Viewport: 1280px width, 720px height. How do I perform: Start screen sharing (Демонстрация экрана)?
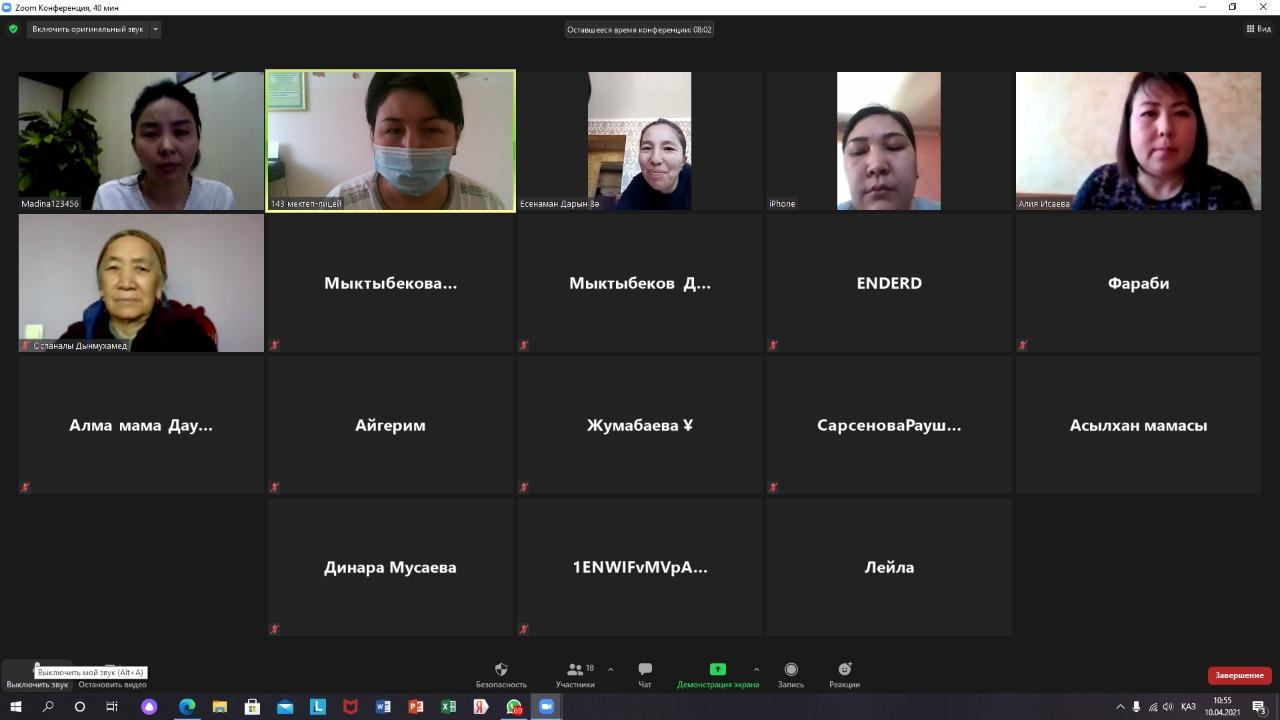pyautogui.click(x=717, y=675)
